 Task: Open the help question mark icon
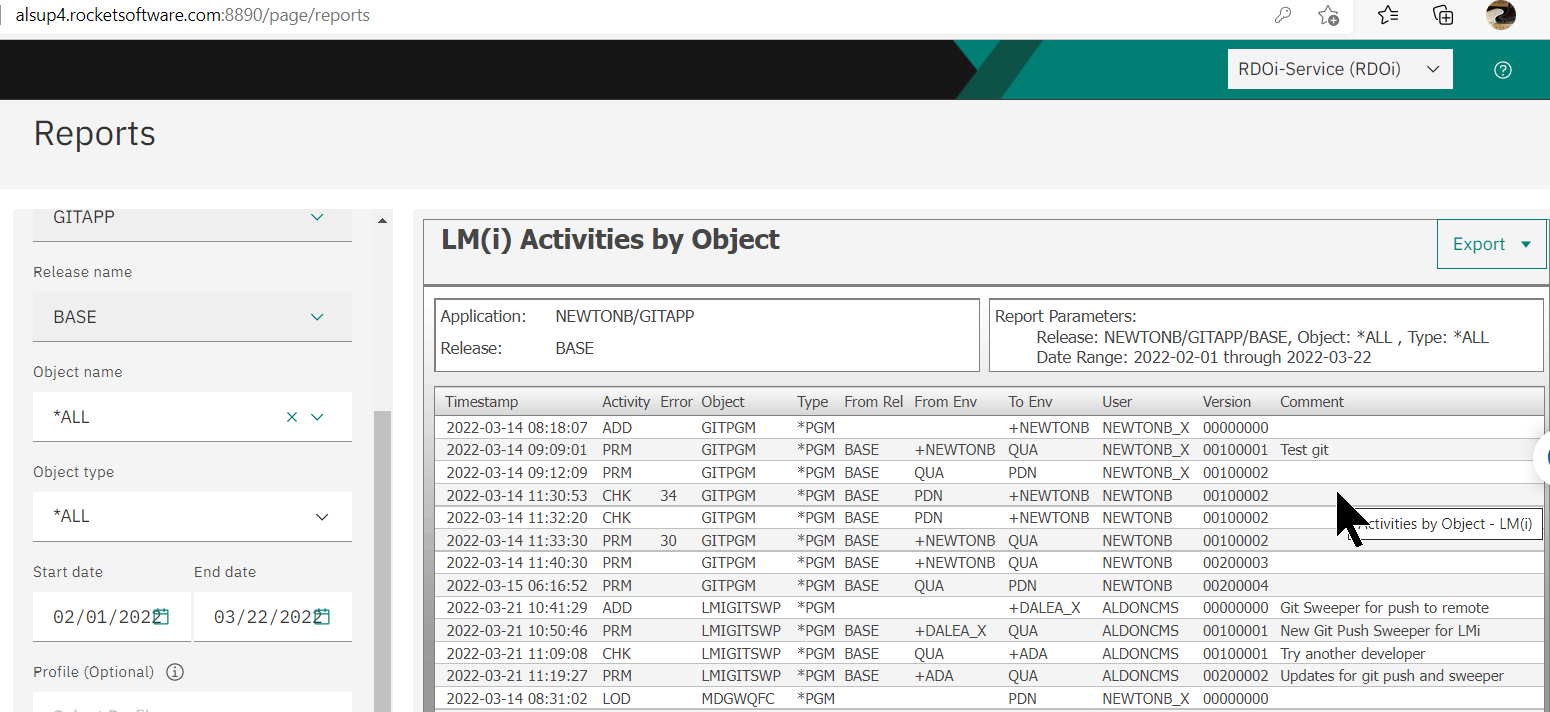click(x=1502, y=69)
